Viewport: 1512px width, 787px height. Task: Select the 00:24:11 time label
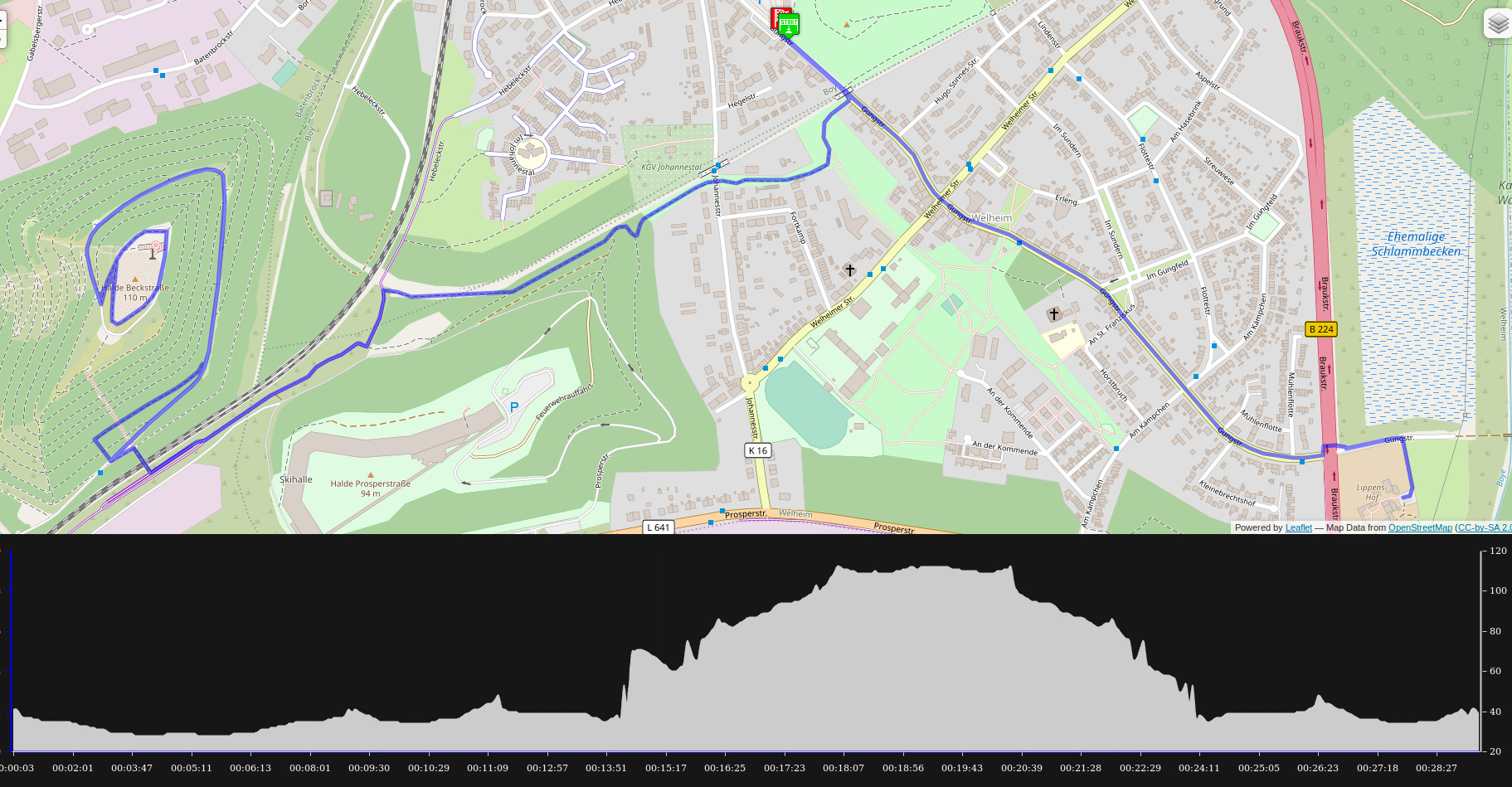[x=1199, y=768]
